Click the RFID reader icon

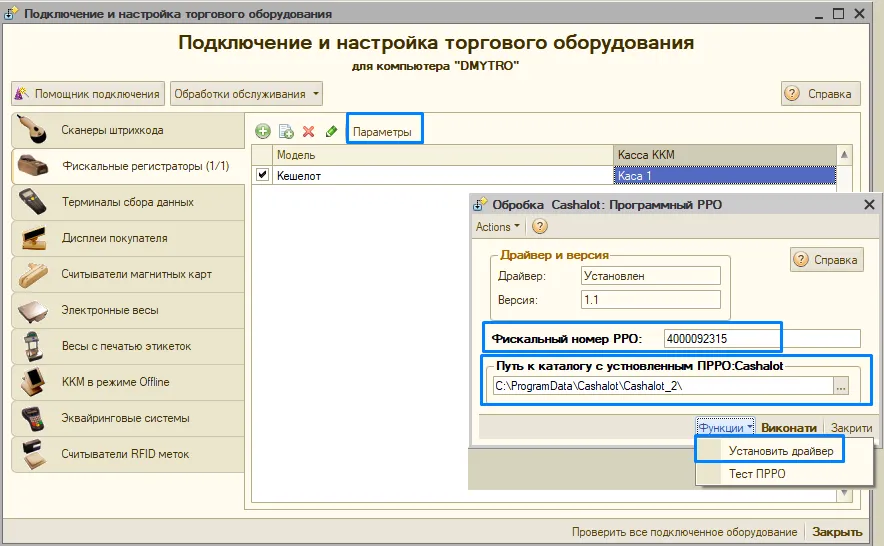tap(33, 454)
